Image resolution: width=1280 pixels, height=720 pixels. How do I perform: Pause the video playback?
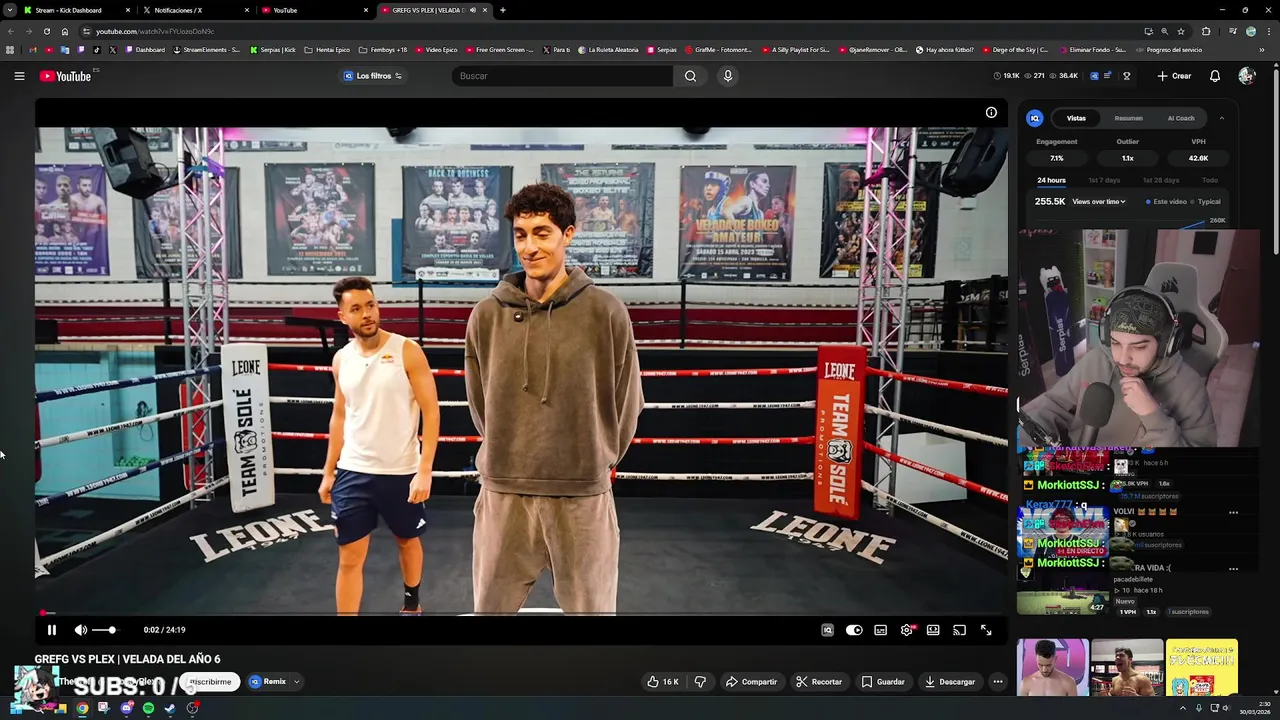pos(52,630)
